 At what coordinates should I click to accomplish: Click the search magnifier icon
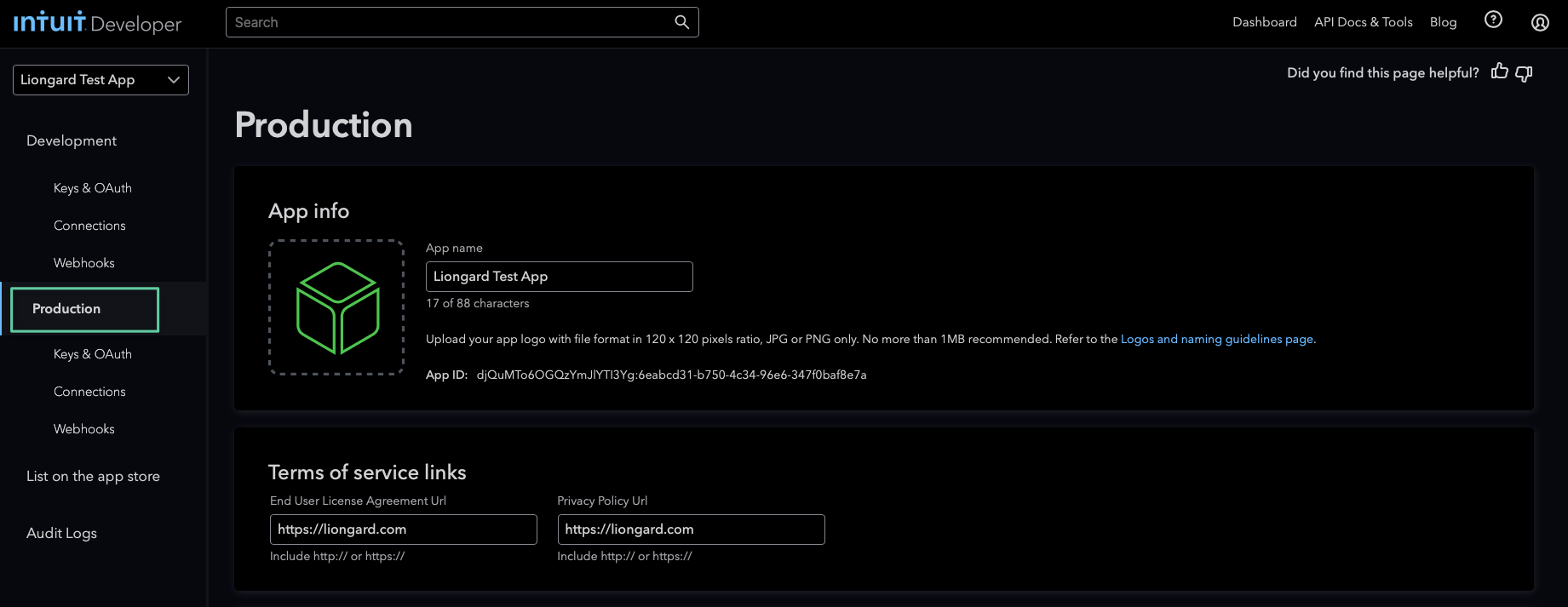(681, 22)
